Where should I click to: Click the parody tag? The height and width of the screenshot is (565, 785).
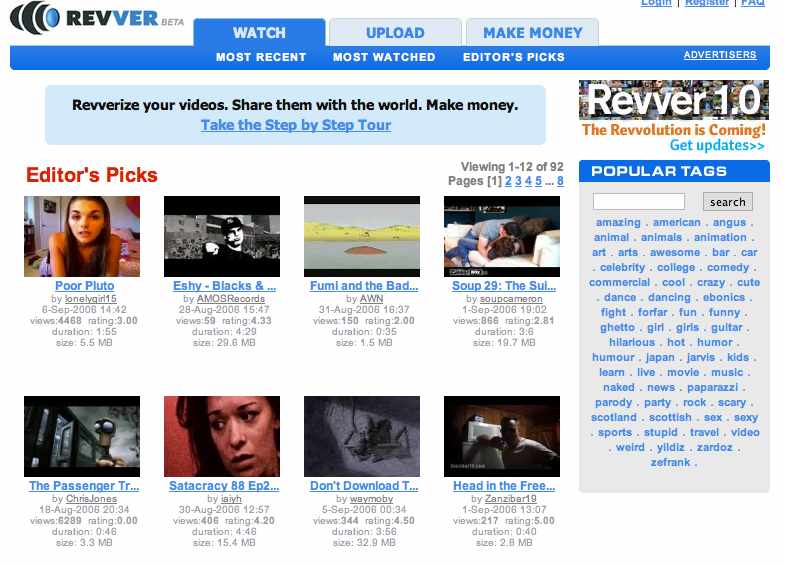[613, 402]
